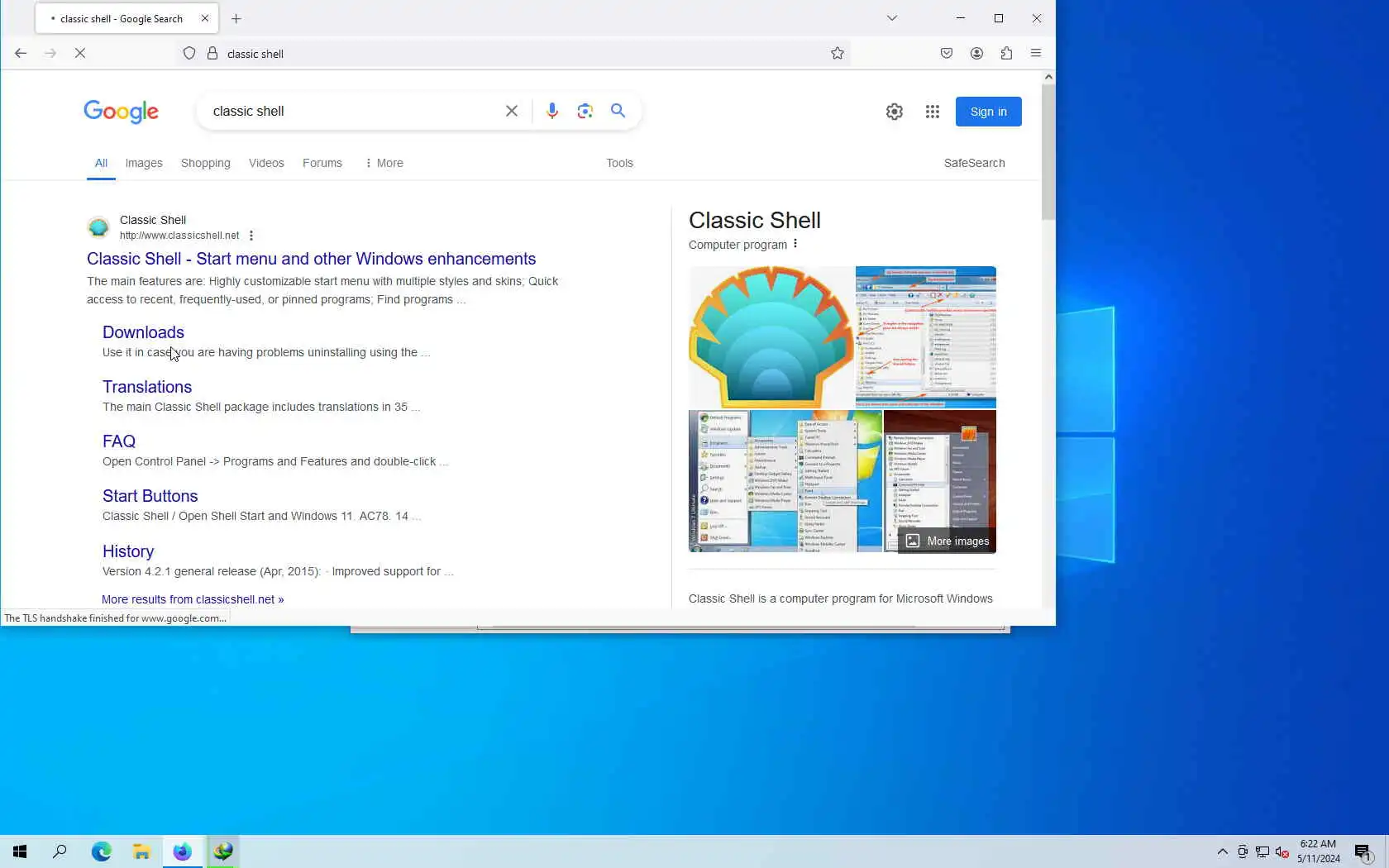The image size is (1389, 868).
Task: Open the taskbar clock and calendar
Action: 1318,851
